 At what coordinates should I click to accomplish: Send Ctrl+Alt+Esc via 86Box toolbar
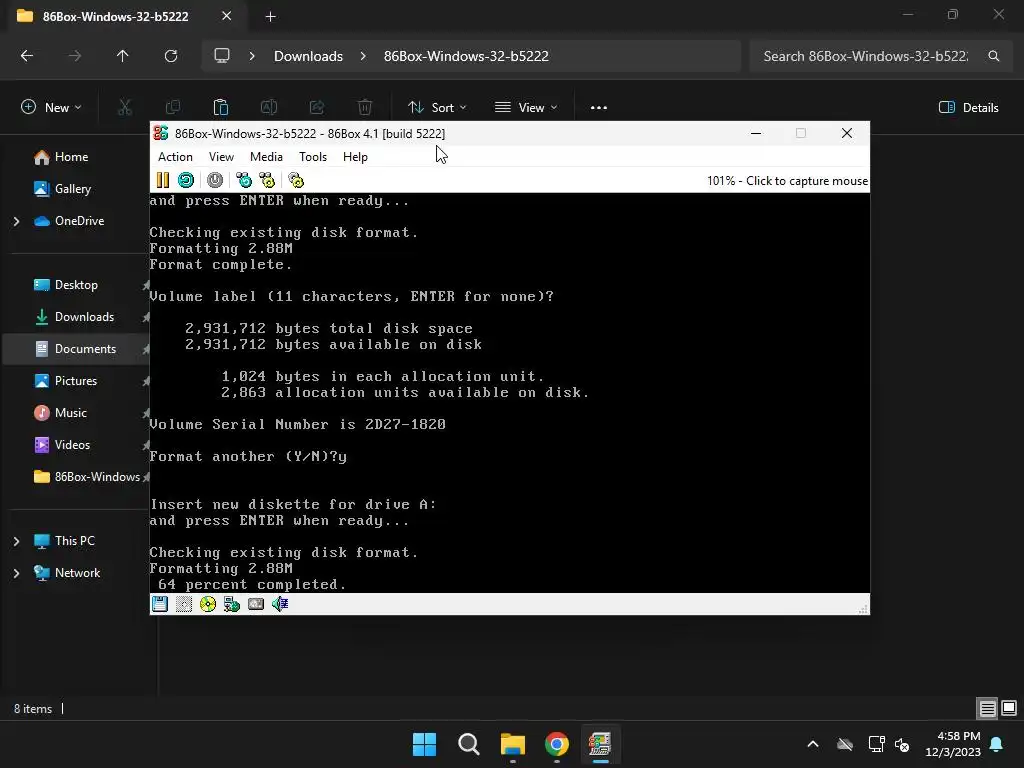point(267,180)
